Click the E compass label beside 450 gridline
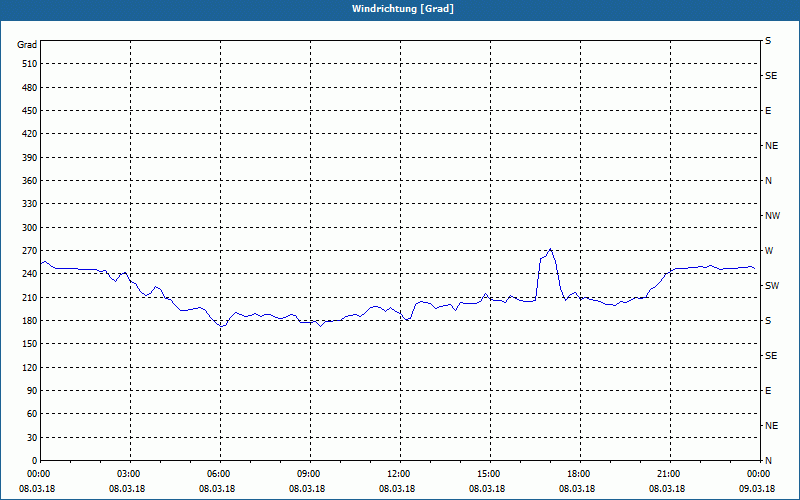800x500 pixels. [x=768, y=111]
